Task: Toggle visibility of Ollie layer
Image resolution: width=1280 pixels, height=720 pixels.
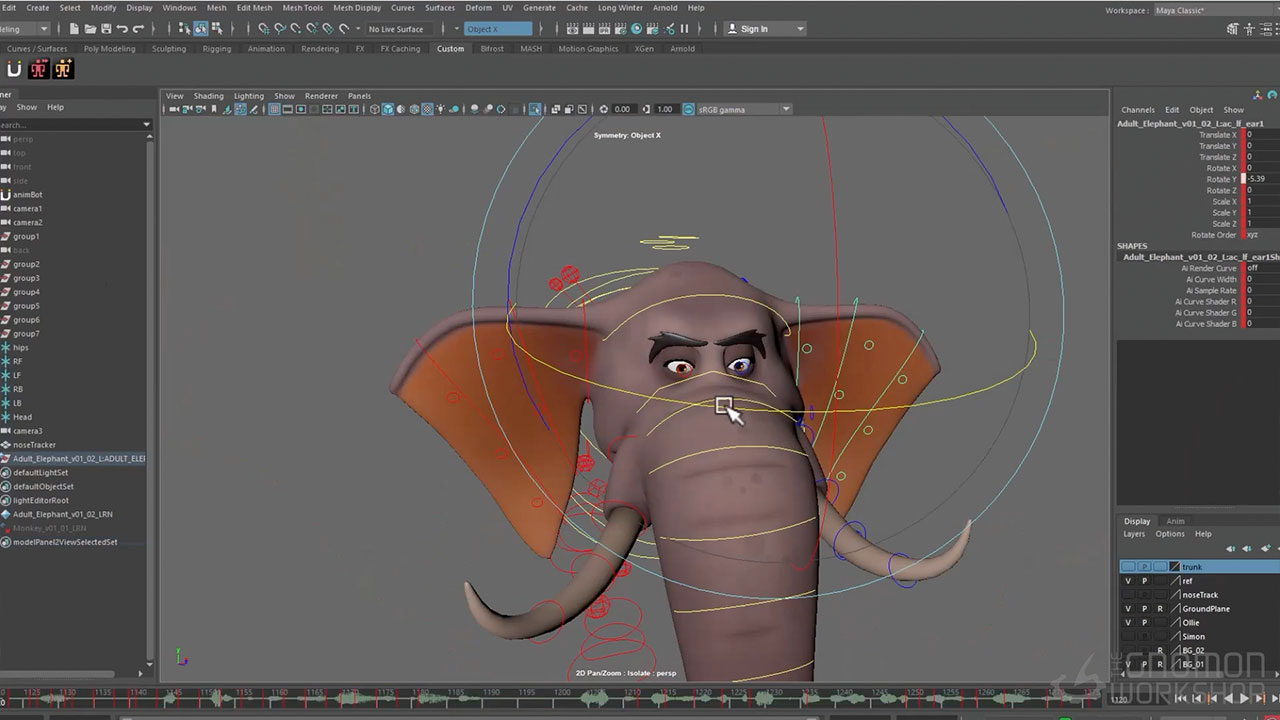Action: tap(1128, 623)
